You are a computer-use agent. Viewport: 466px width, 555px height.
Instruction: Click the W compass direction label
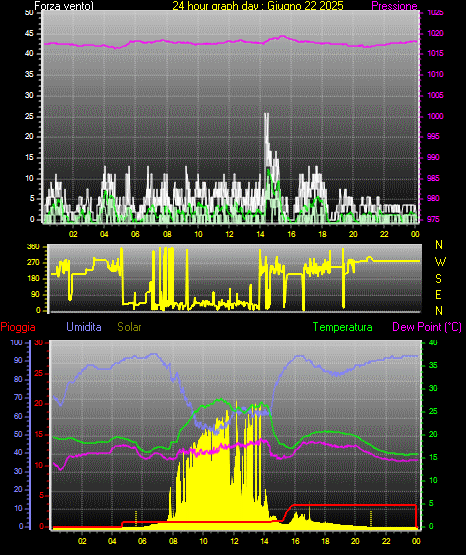pos(440,262)
